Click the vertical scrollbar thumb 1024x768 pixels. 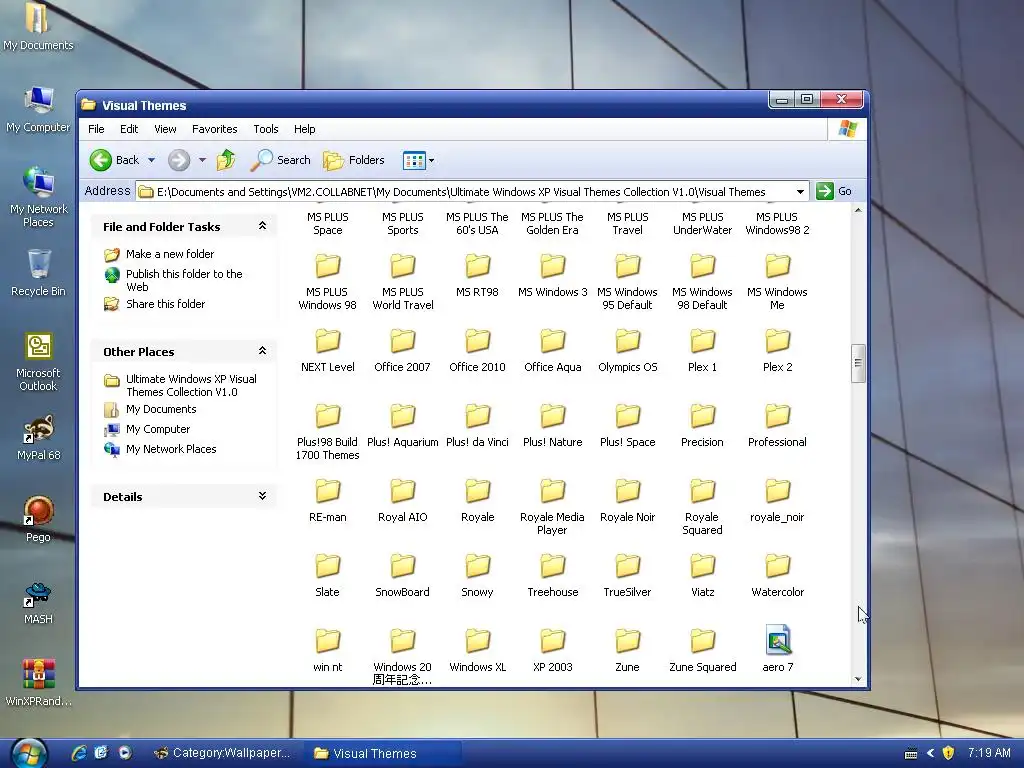click(858, 363)
